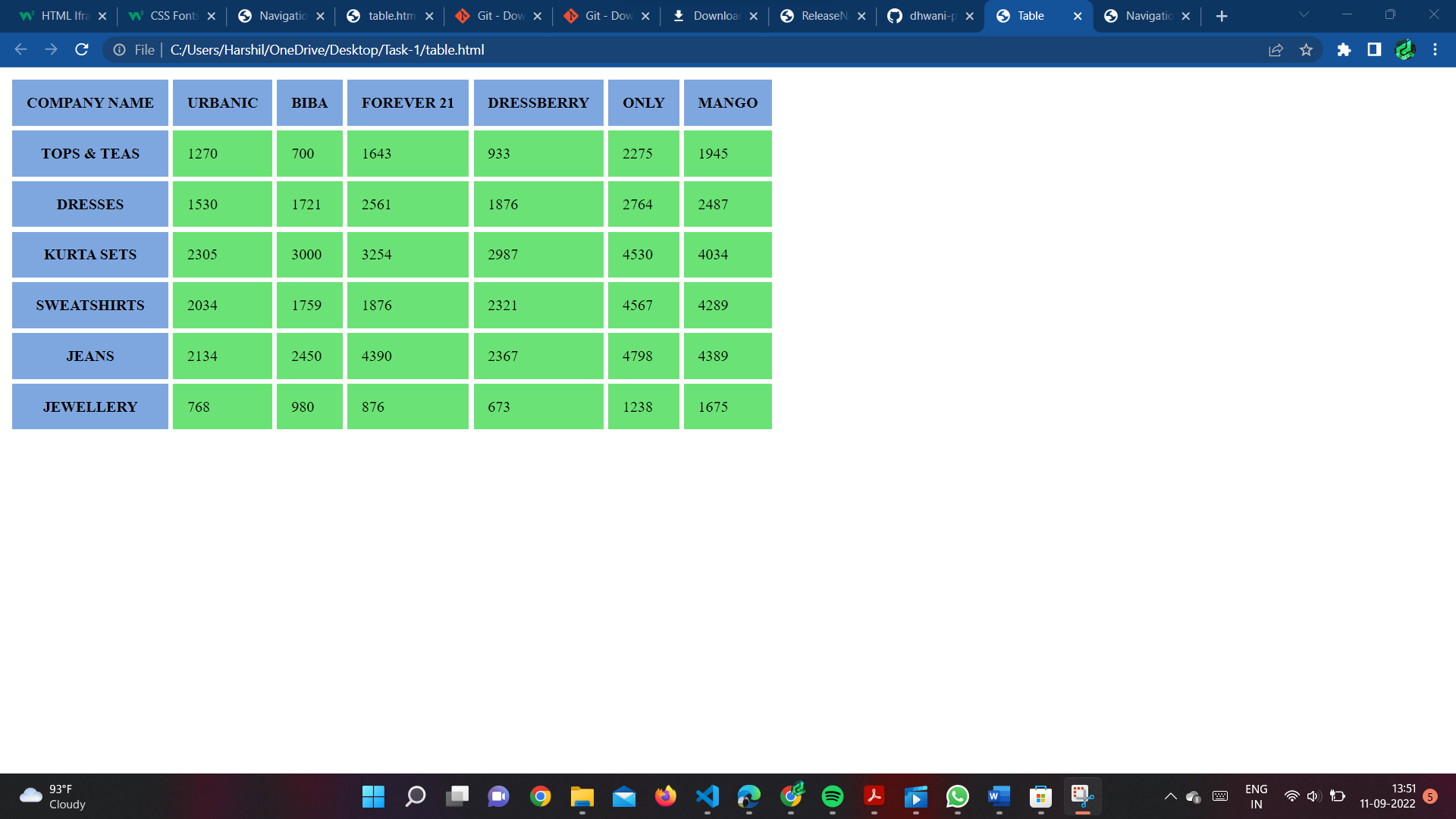Share the current page
This screenshot has height=819, width=1456.
click(x=1276, y=50)
